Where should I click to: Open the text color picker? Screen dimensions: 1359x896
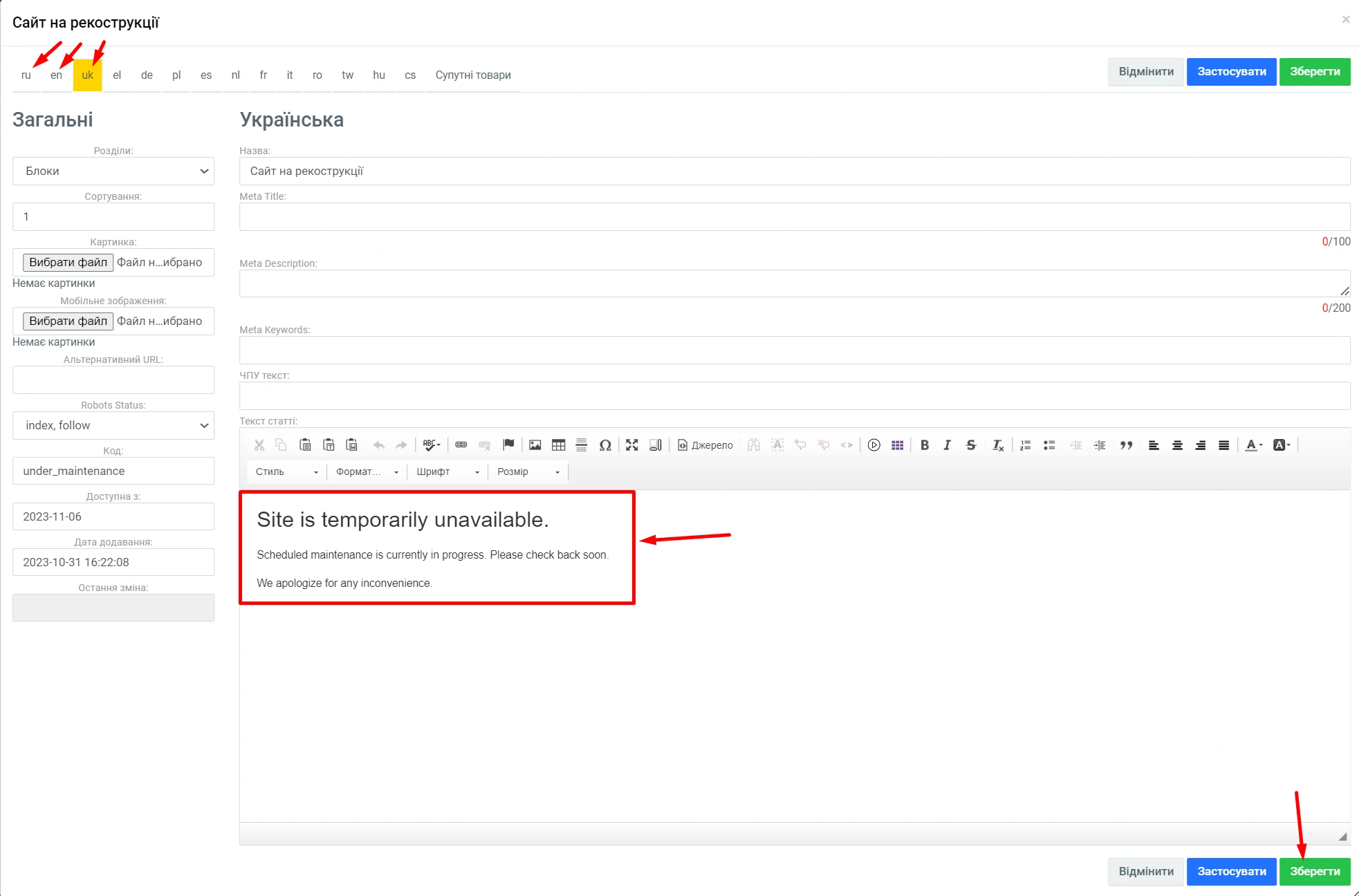[1252, 445]
